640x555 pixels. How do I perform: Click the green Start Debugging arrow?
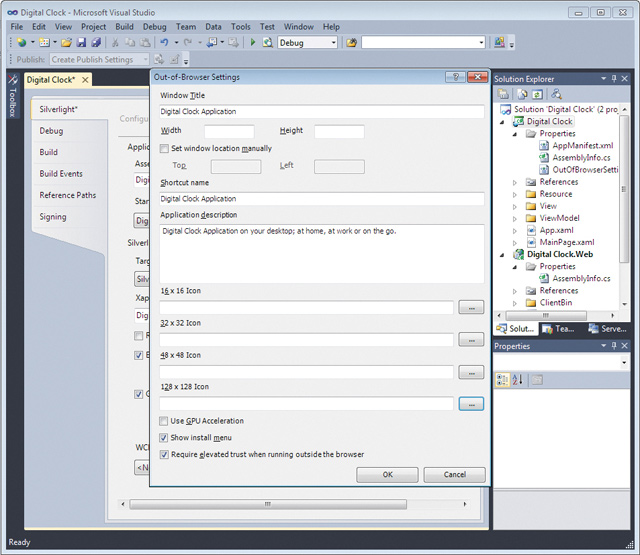click(x=253, y=42)
